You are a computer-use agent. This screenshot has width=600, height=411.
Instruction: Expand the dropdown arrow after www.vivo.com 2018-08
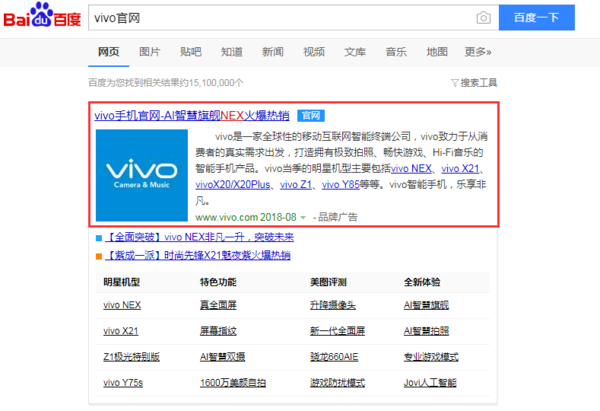[303, 218]
